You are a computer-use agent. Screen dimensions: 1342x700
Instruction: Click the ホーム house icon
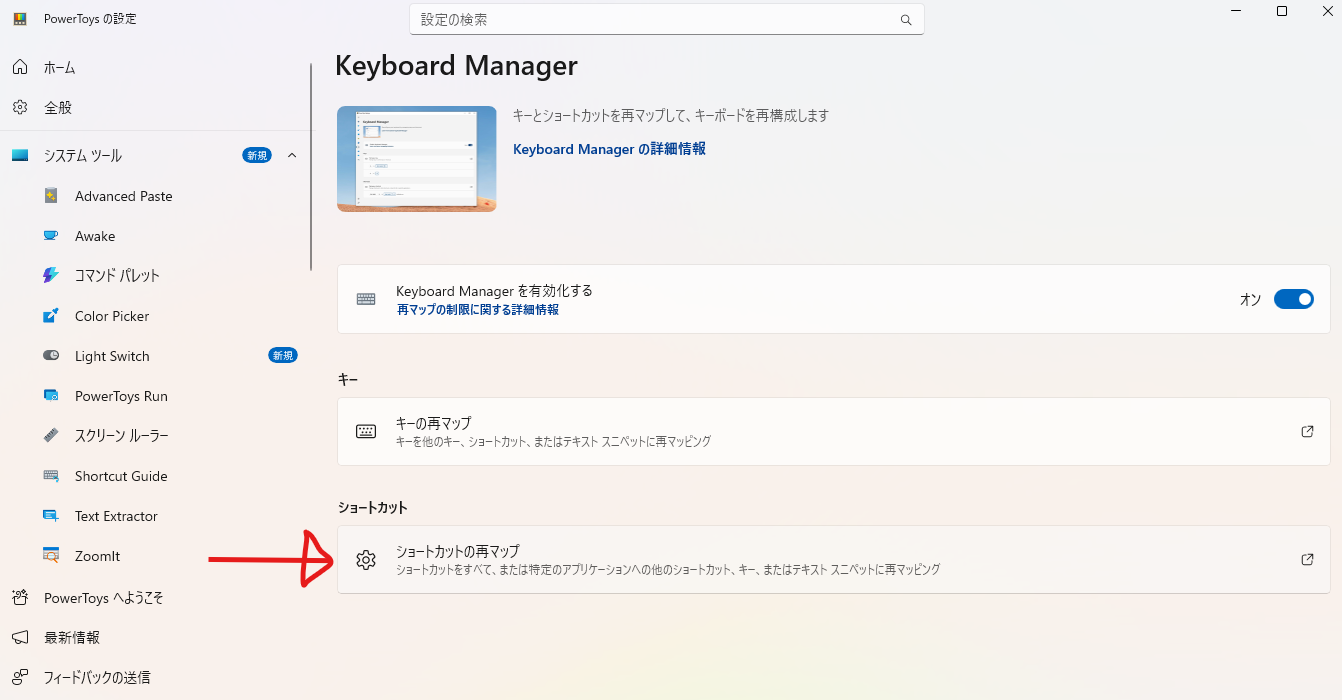pyautogui.click(x=20, y=67)
